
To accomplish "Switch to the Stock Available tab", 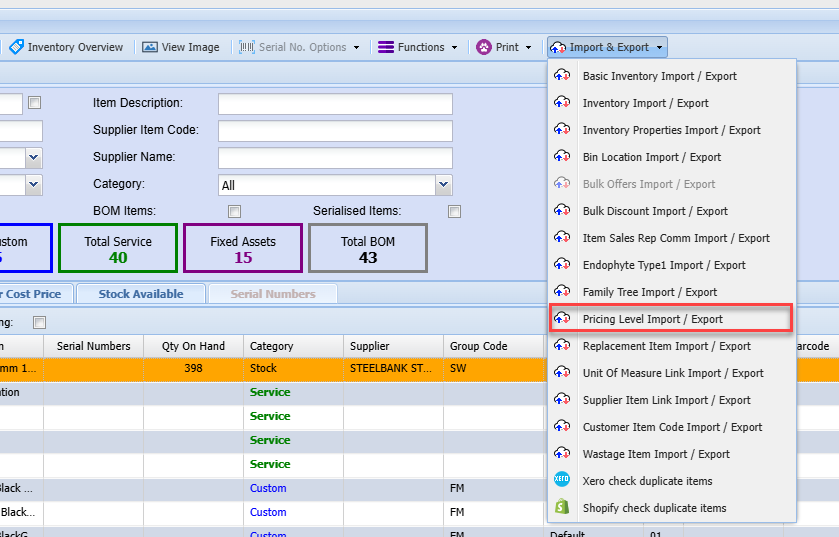I will pos(140,294).
